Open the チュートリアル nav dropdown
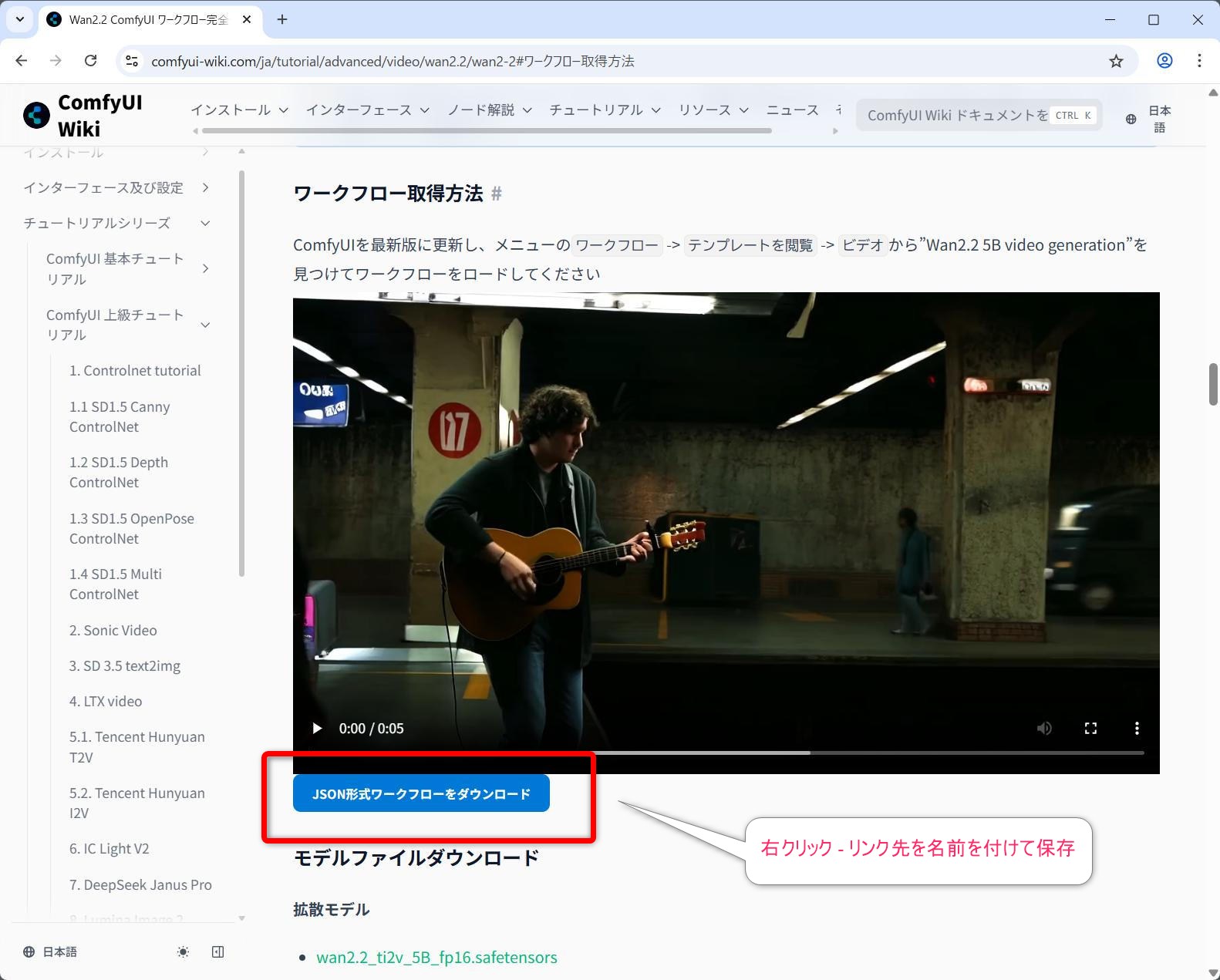This screenshot has height=980, width=1220. click(x=605, y=110)
